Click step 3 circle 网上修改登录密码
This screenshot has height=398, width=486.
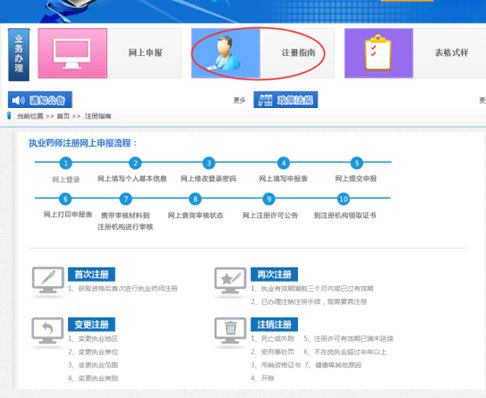[209, 163]
